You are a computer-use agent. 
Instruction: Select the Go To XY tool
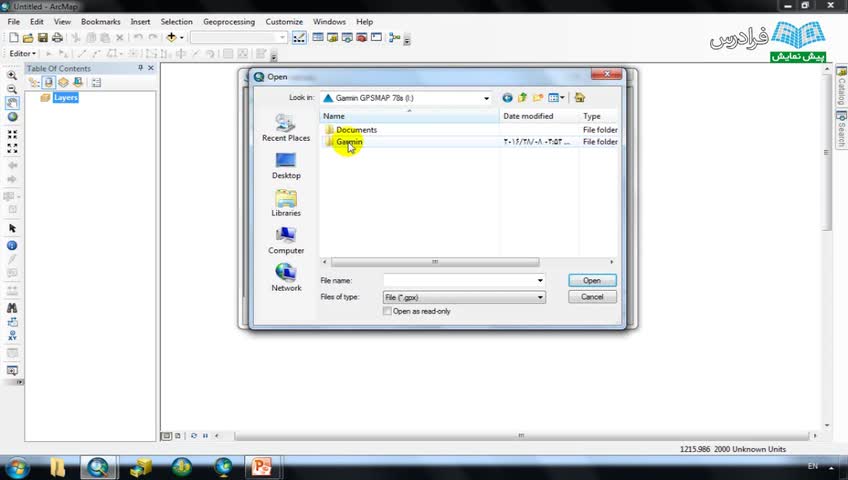12,336
